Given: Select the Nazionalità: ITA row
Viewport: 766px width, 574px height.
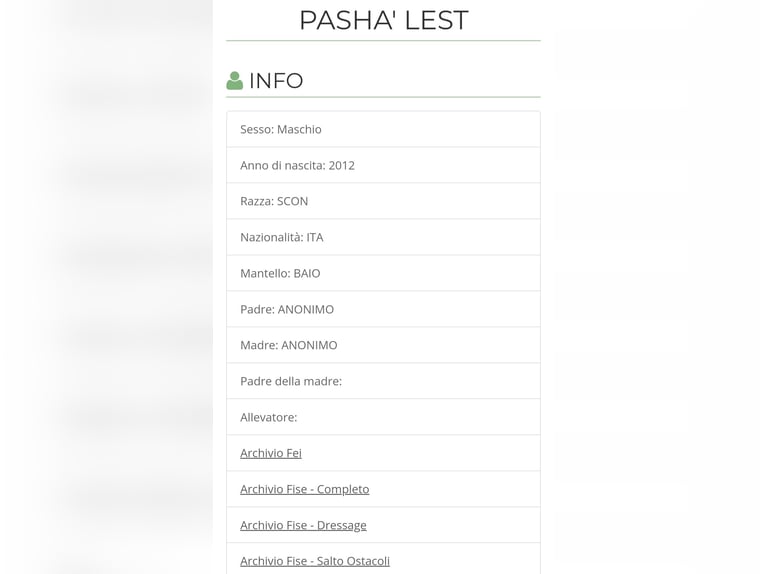Looking at the screenshot, I should pos(383,237).
